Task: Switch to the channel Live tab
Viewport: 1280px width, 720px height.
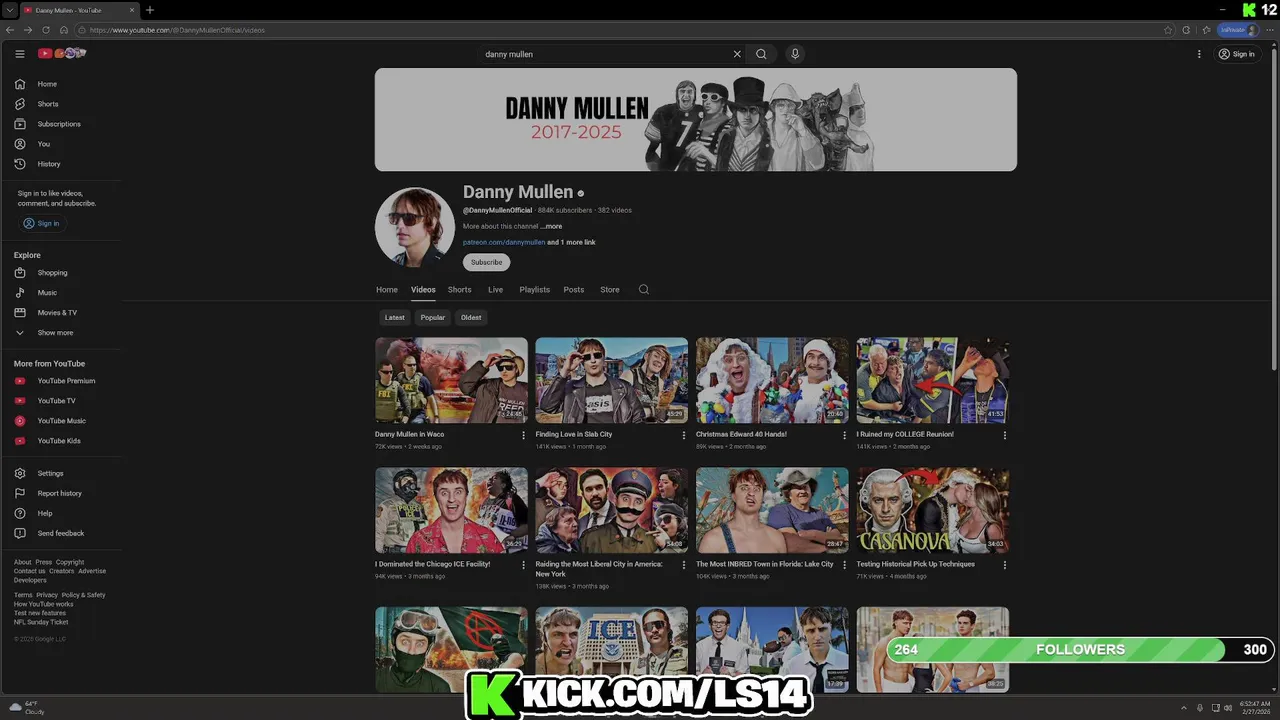Action: pyautogui.click(x=495, y=290)
